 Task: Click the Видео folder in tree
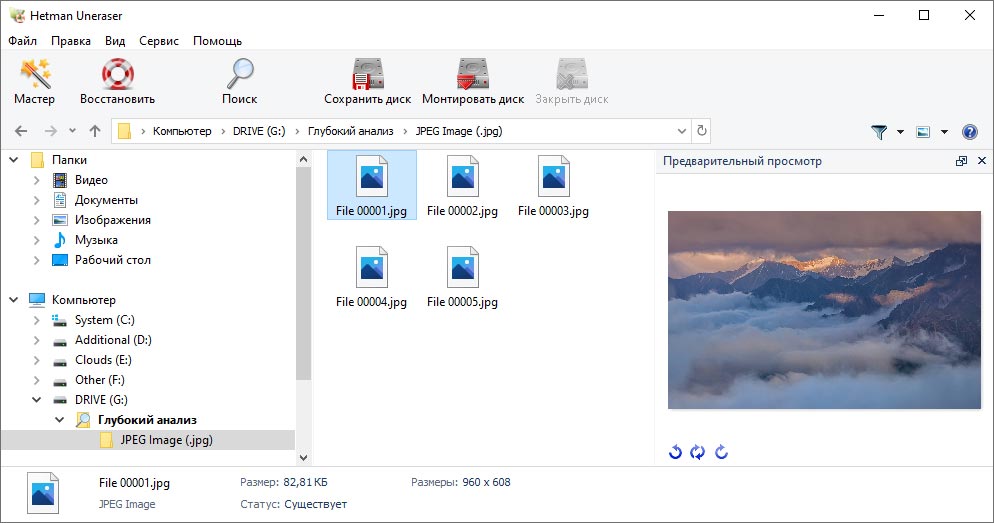[91, 180]
